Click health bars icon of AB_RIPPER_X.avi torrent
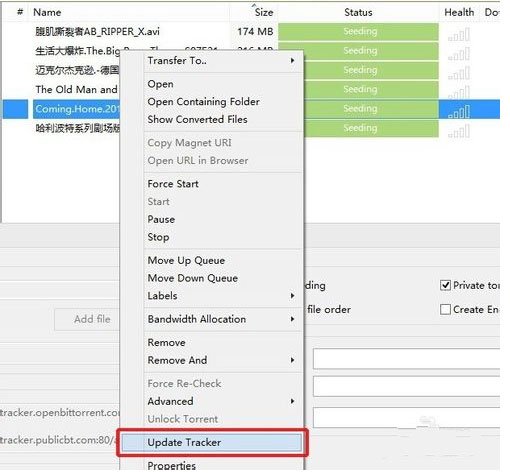This screenshot has height=473, width=510. [x=459, y=35]
